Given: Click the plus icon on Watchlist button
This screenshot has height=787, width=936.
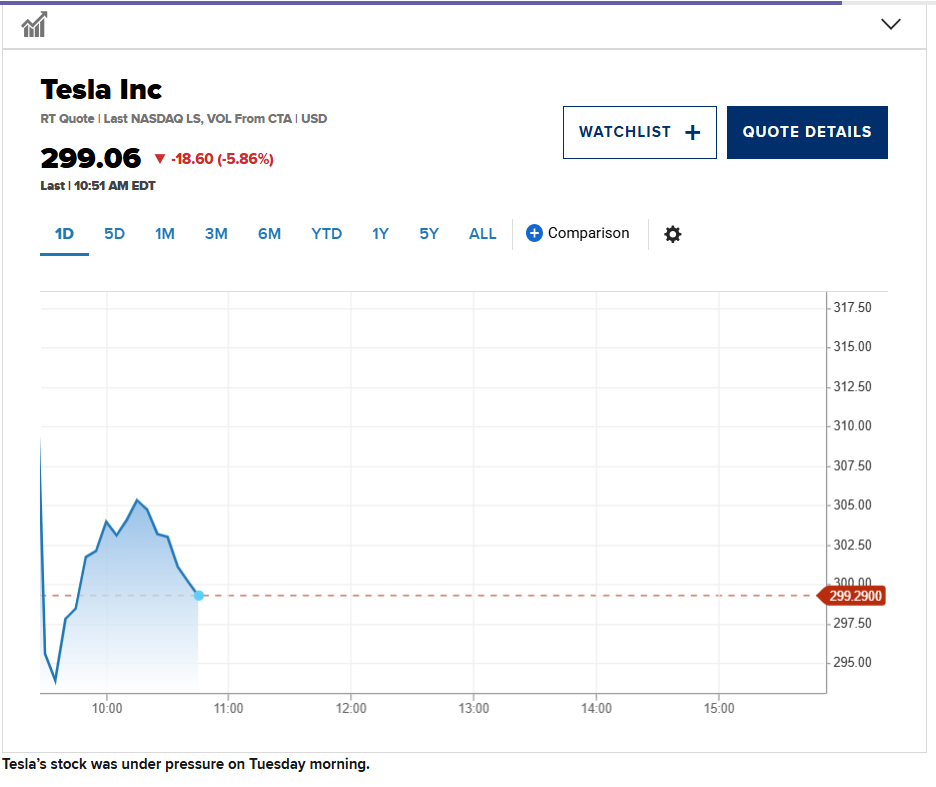Looking at the screenshot, I should pos(692,133).
